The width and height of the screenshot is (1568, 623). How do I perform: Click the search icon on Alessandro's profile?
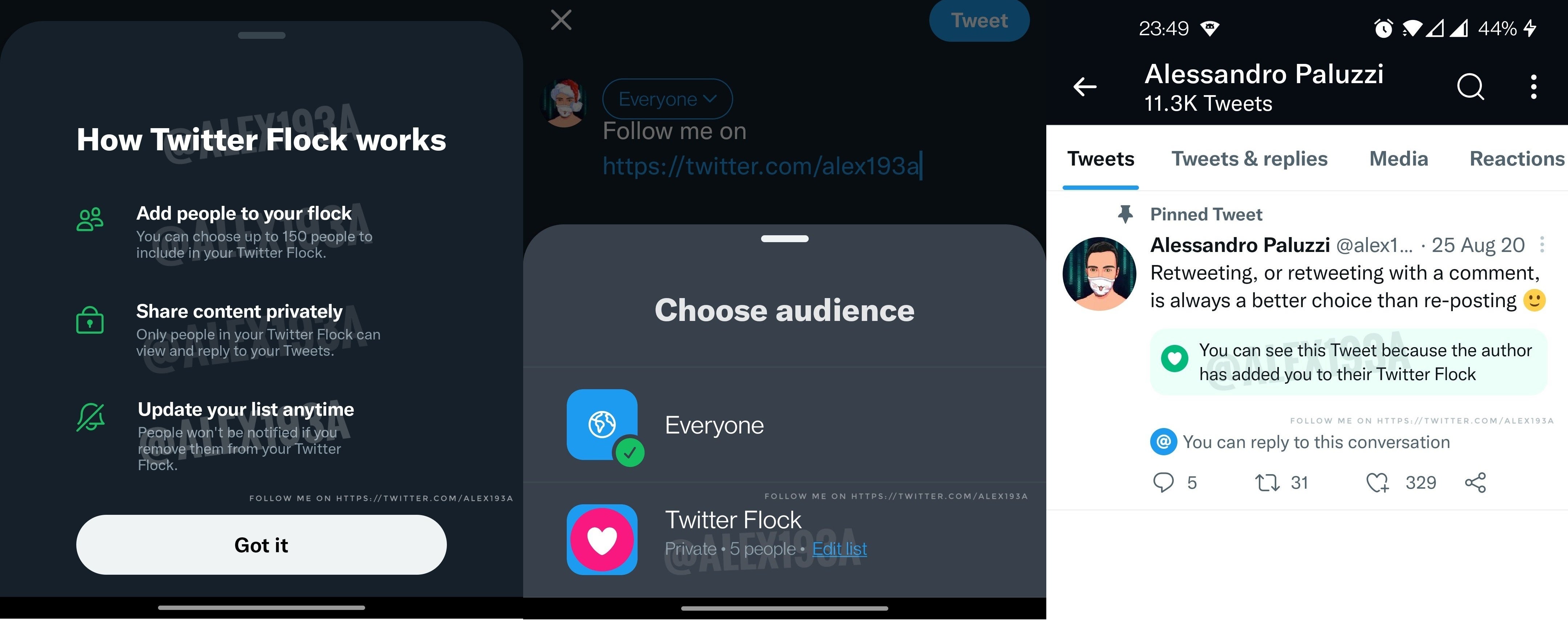(x=1468, y=85)
